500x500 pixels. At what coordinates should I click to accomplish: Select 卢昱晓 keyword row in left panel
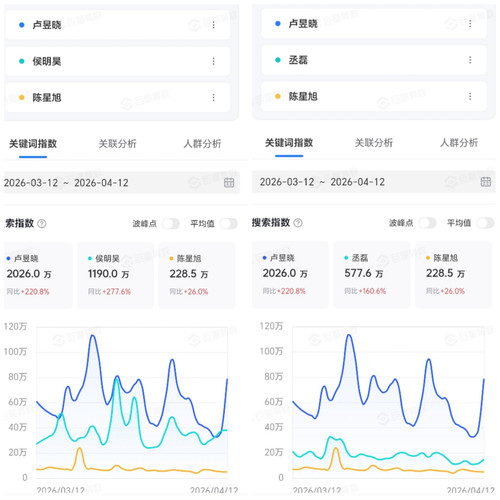(x=118, y=25)
